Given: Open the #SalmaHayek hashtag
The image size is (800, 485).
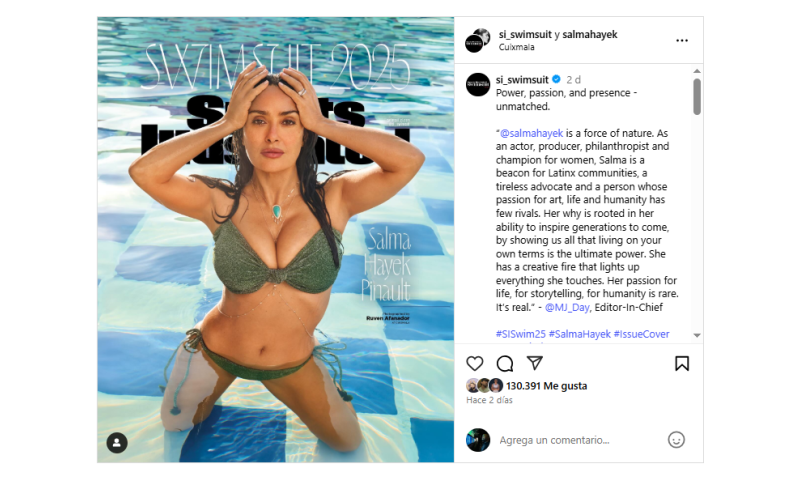Looking at the screenshot, I should [580, 334].
